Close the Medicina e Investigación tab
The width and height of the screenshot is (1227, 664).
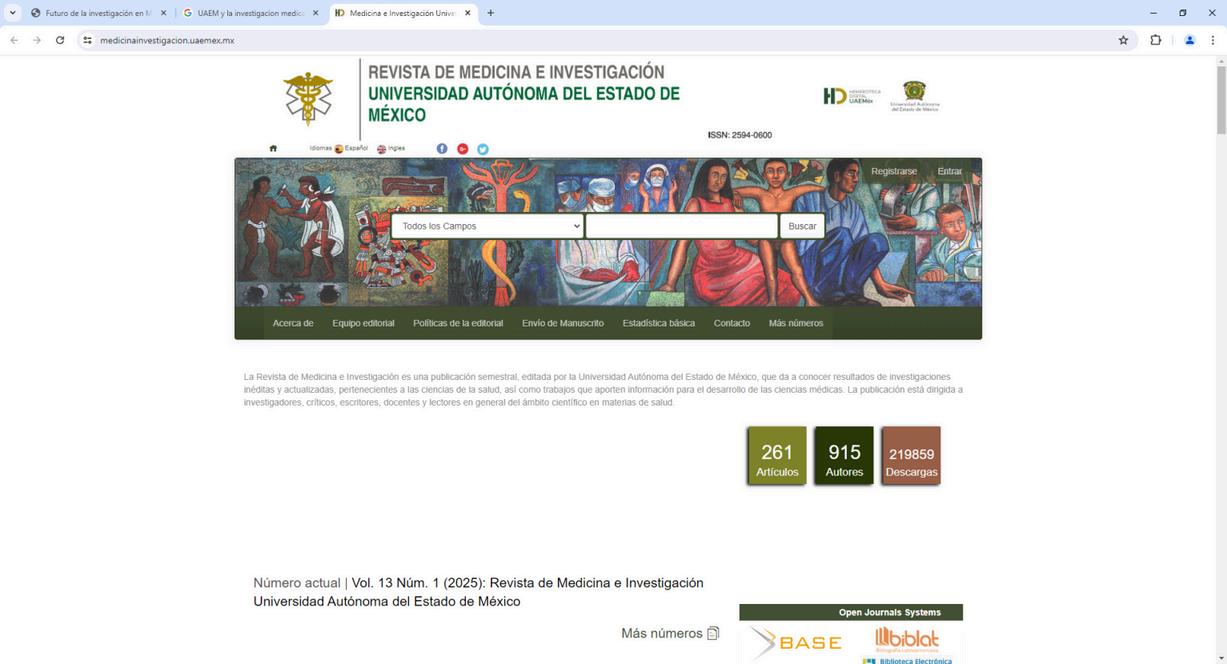467,13
